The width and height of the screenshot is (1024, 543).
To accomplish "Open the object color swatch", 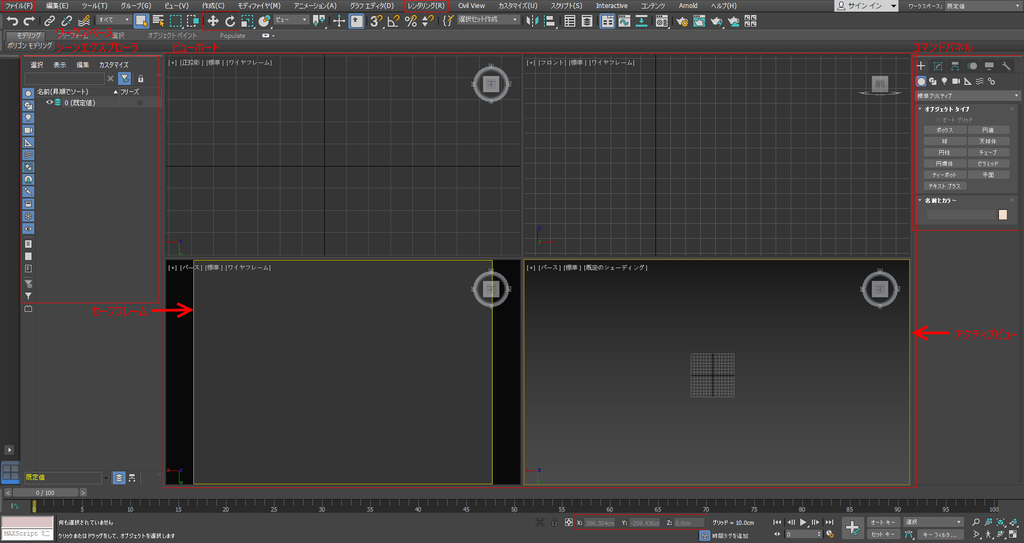I will click(x=1003, y=215).
